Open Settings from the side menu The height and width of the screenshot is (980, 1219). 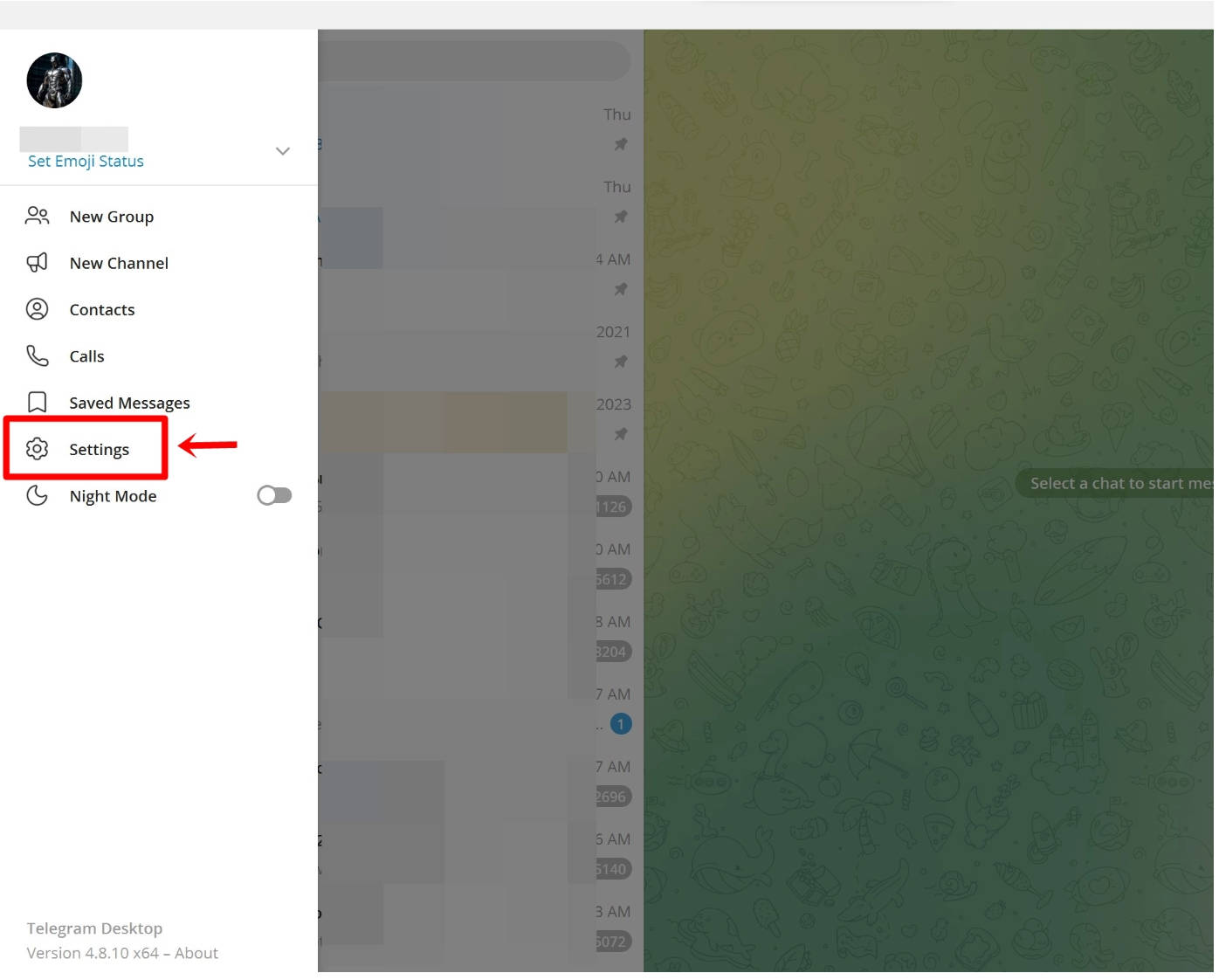pyautogui.click(x=159, y=449)
